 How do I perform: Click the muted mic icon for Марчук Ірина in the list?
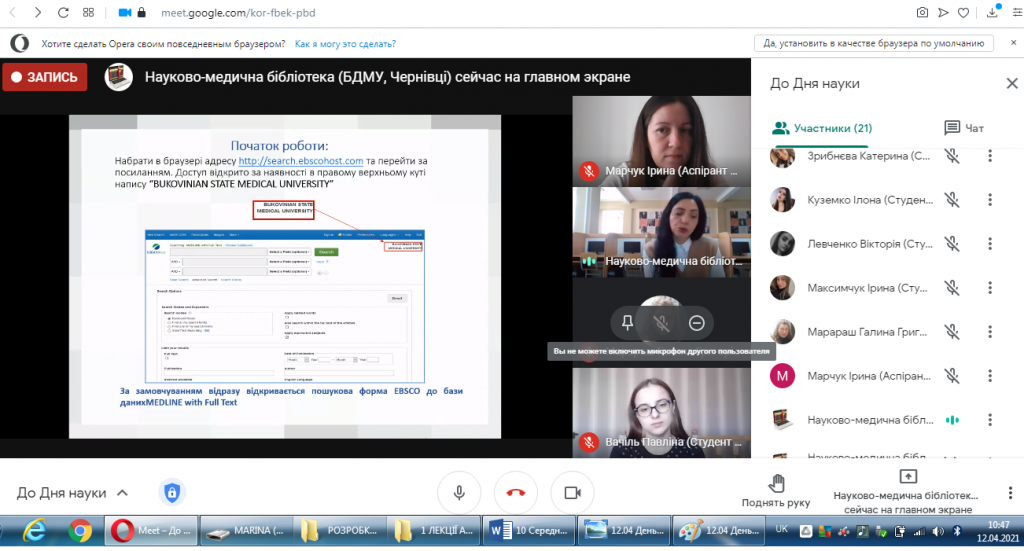coord(952,375)
